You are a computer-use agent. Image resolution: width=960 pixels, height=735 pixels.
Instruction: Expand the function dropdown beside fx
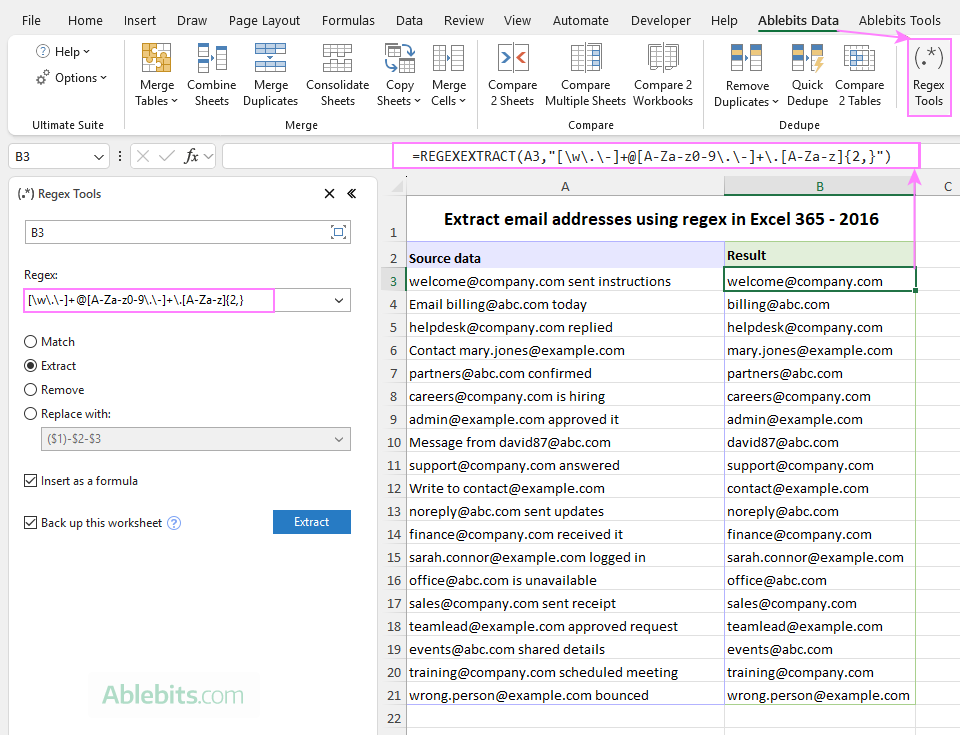(209, 157)
